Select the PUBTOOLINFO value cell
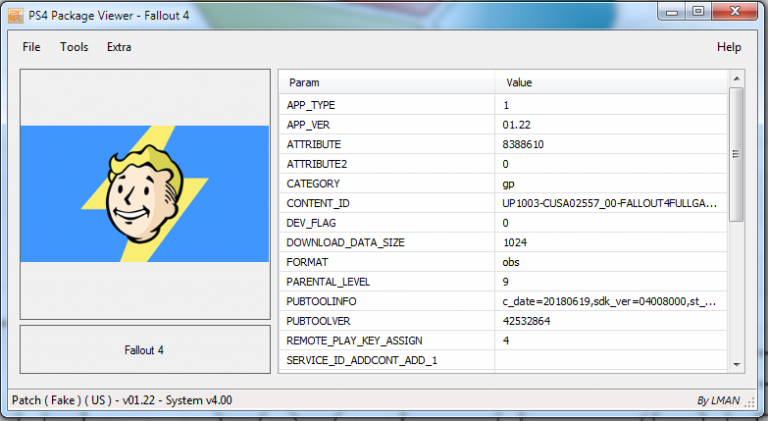The image size is (768, 421). [x=610, y=300]
